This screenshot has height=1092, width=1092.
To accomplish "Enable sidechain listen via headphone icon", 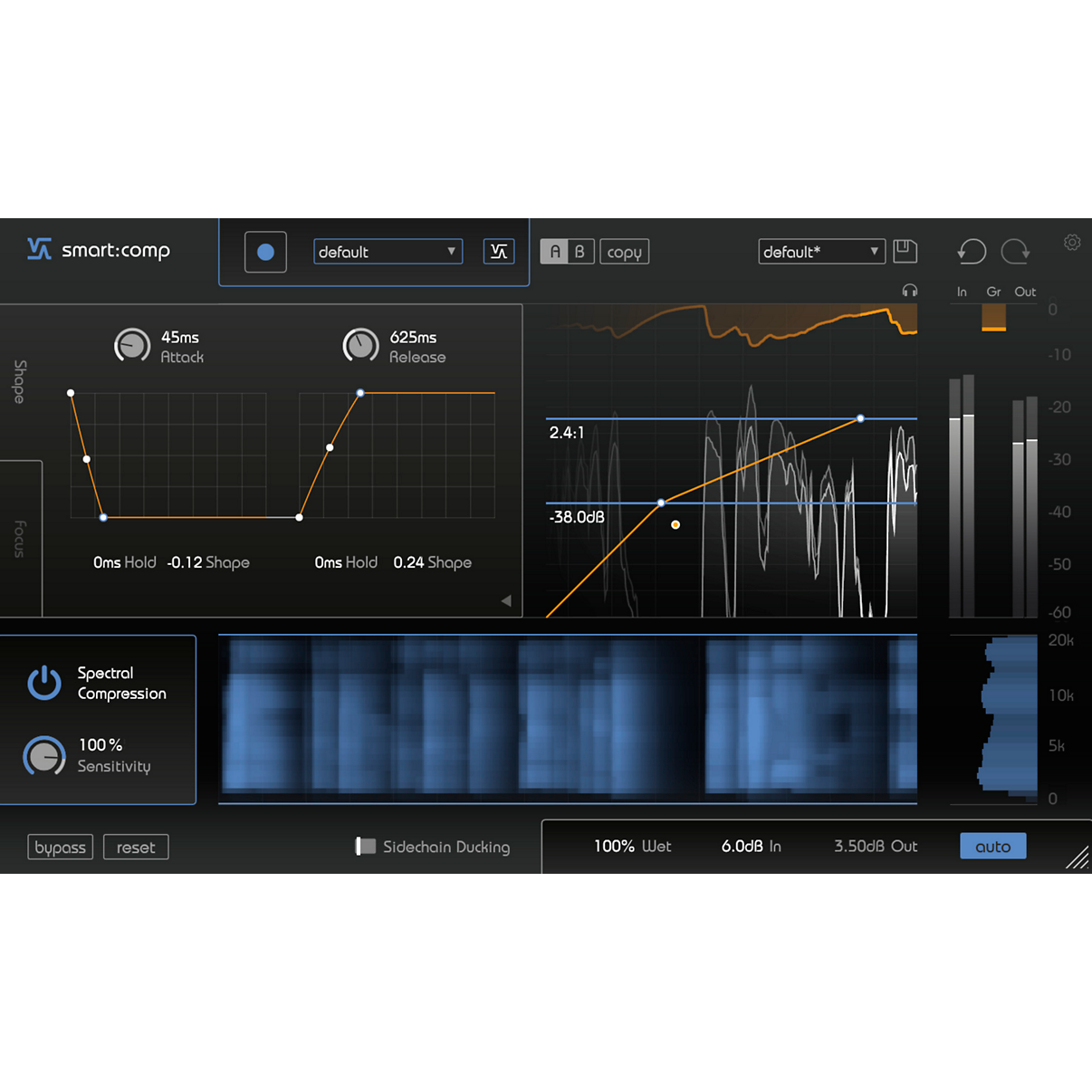I will click(911, 291).
